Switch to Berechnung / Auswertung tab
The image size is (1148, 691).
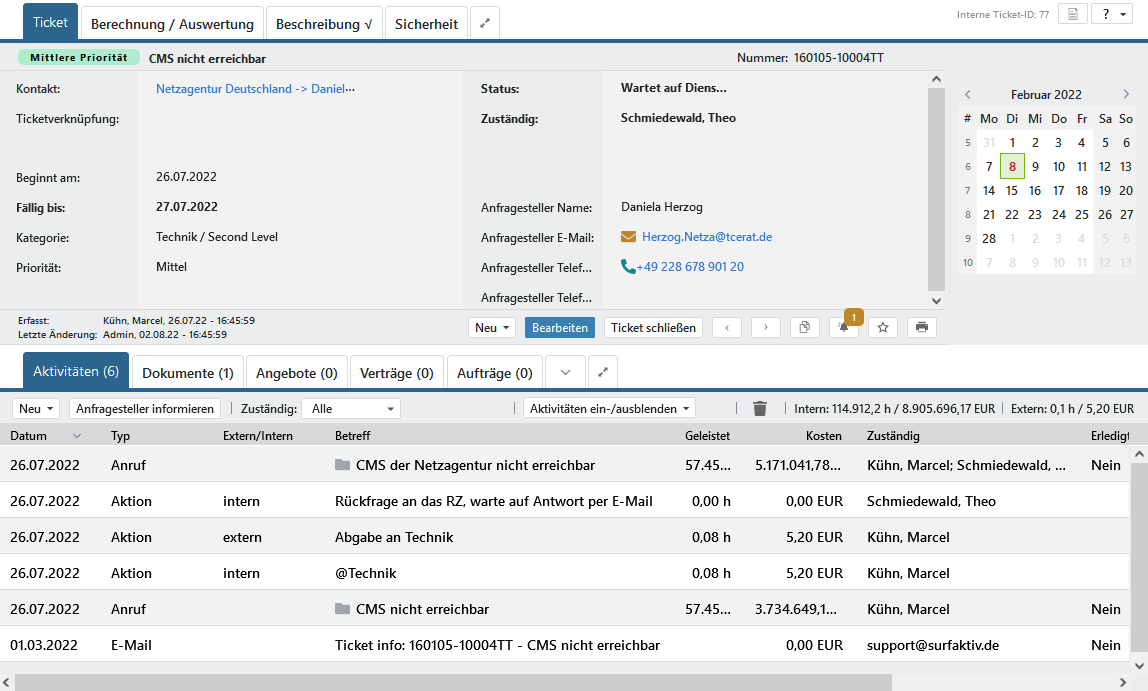[173, 23]
